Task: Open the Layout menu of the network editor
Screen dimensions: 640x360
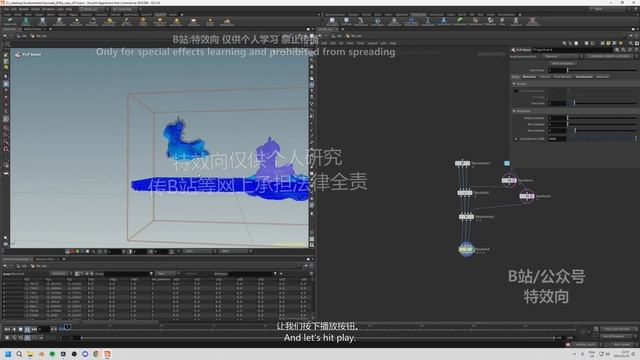Action: 372,43
